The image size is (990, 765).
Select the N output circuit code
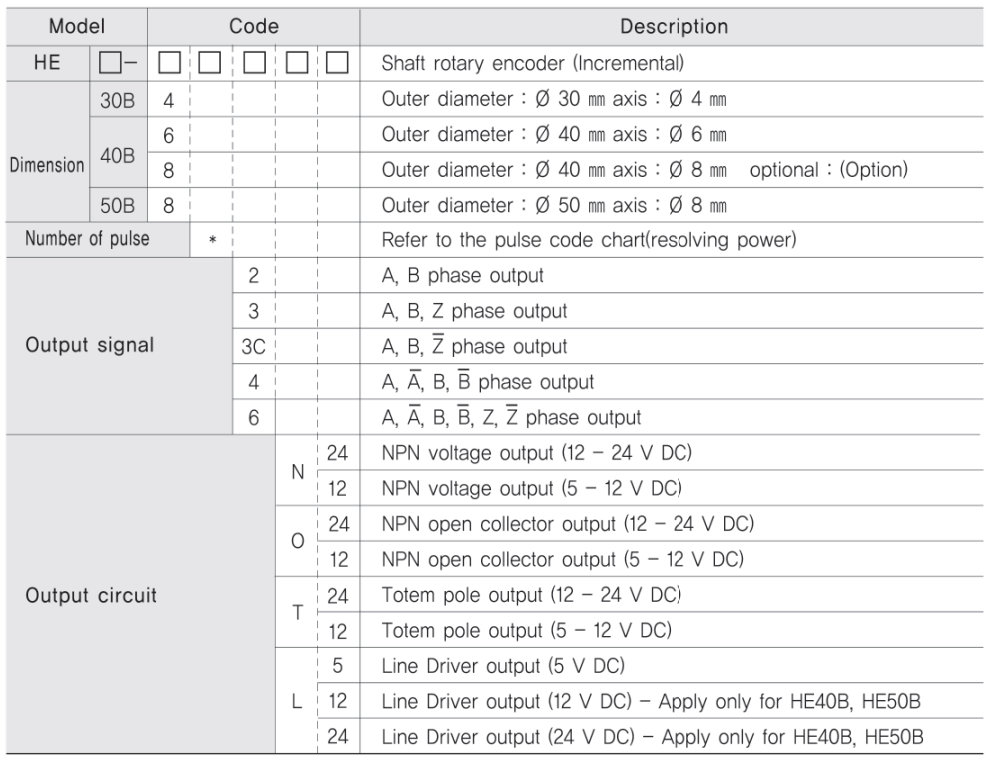pos(297,471)
